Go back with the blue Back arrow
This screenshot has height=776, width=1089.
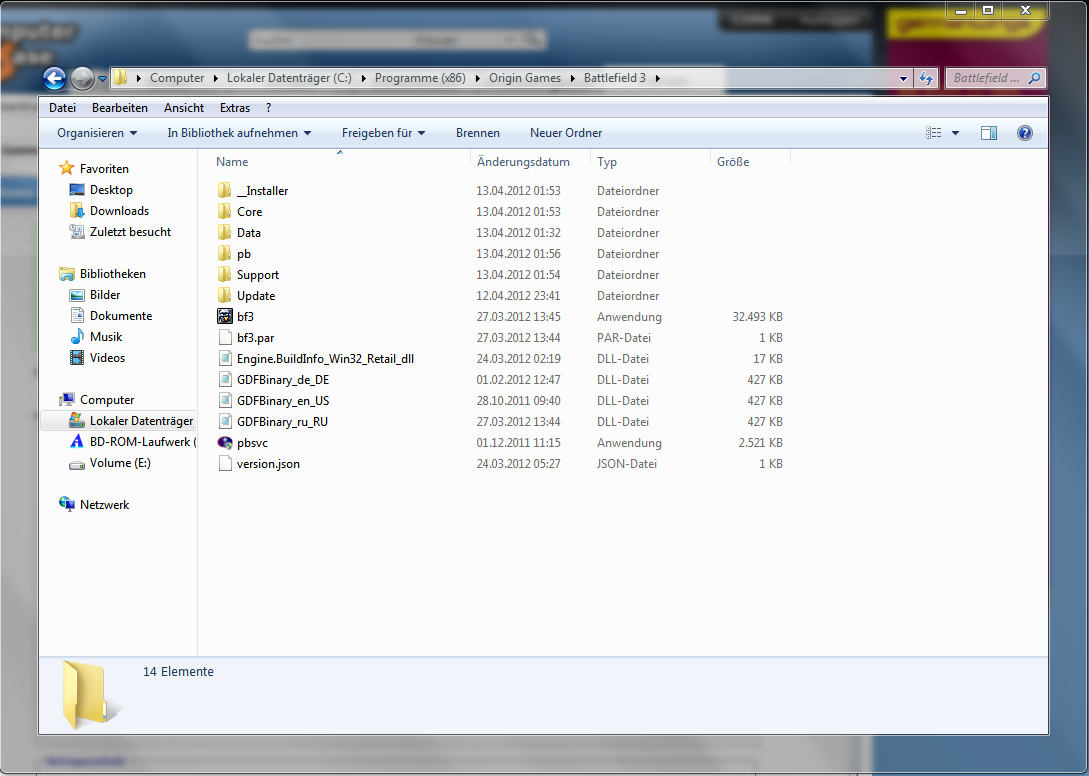(x=55, y=79)
